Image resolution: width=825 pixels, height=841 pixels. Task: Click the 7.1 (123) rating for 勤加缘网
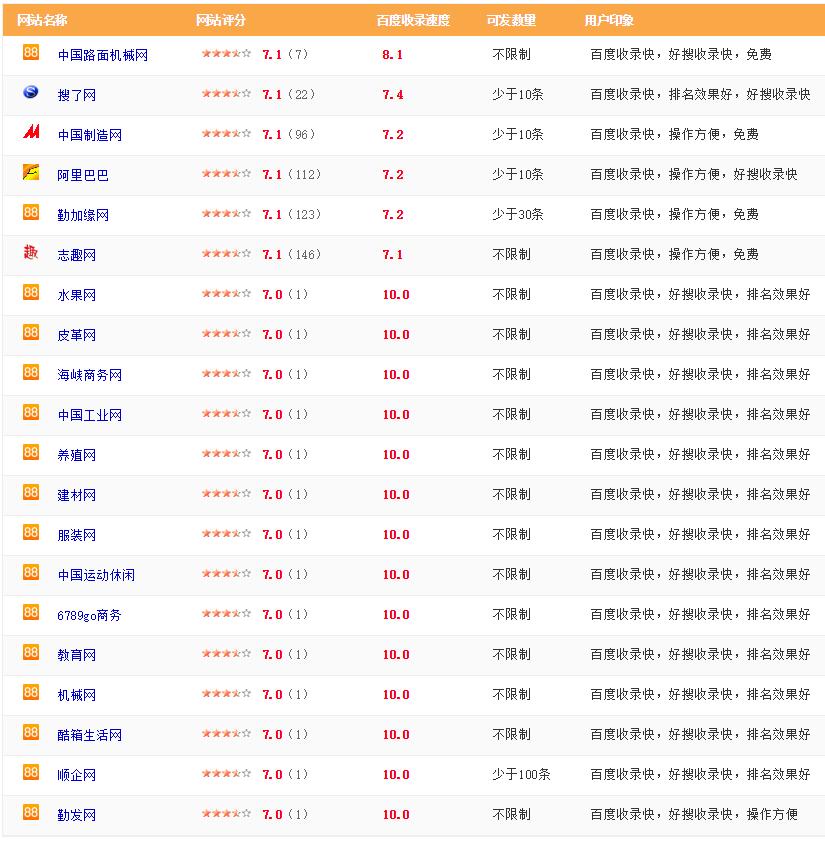click(291, 214)
